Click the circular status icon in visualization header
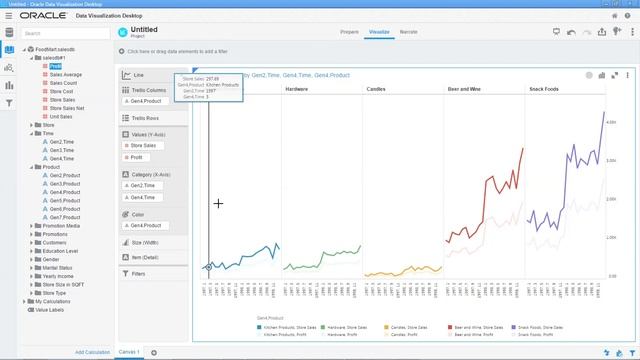This screenshot has height=360, width=640. (x=589, y=75)
